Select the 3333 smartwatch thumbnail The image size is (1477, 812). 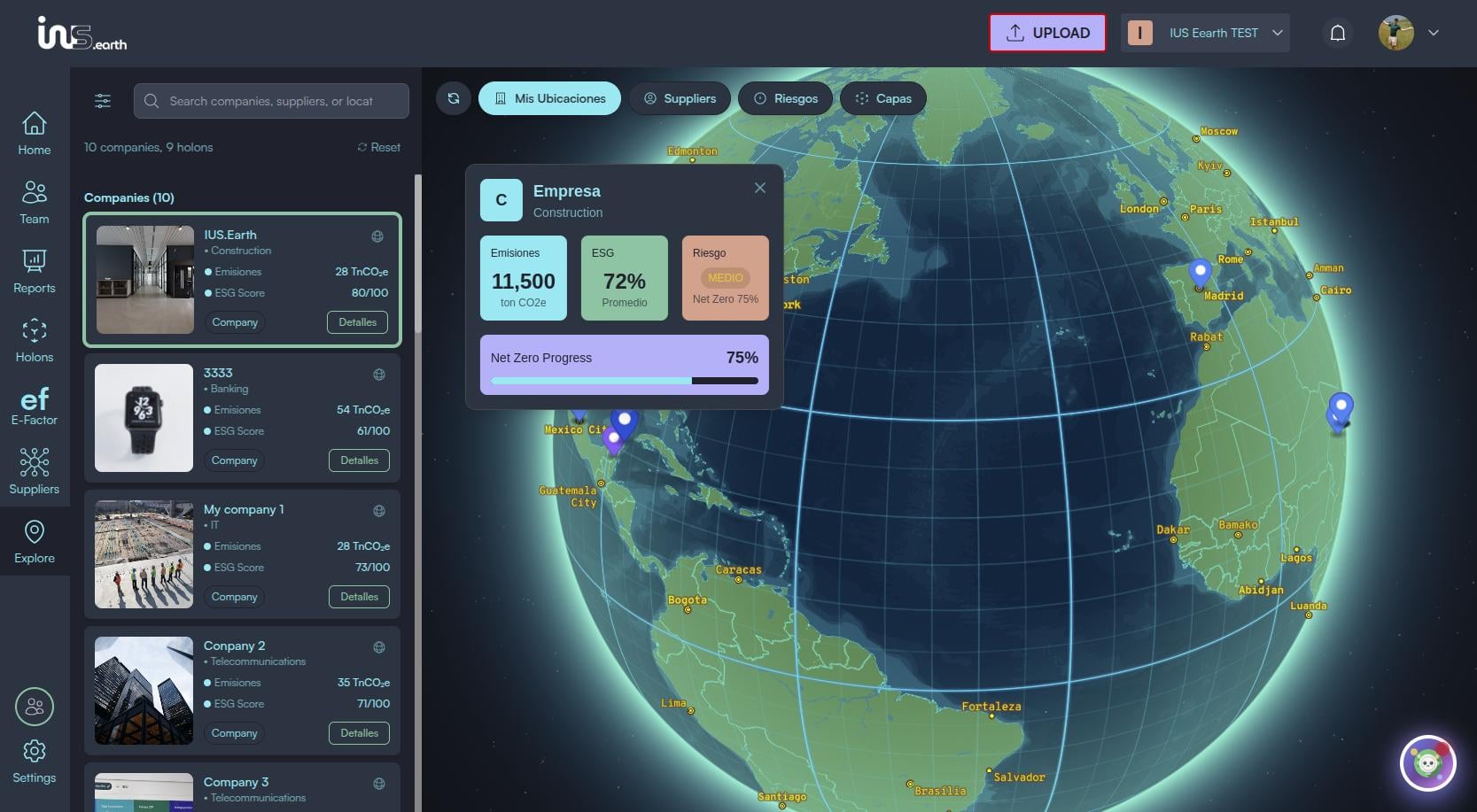pos(144,418)
